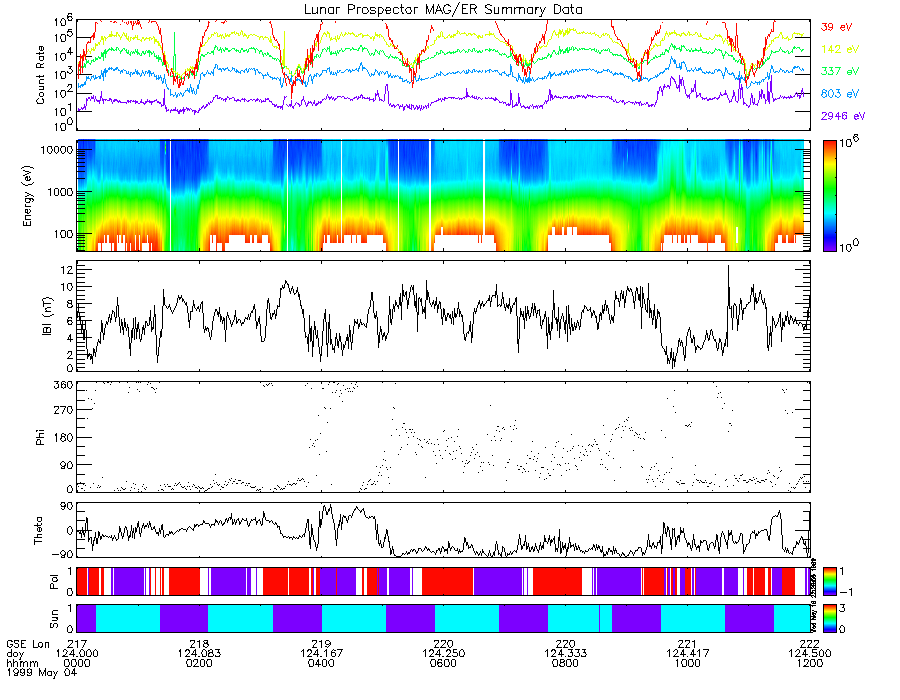Click the '0400' time tick label
Screen dimensions: 900x700
click(x=321, y=663)
